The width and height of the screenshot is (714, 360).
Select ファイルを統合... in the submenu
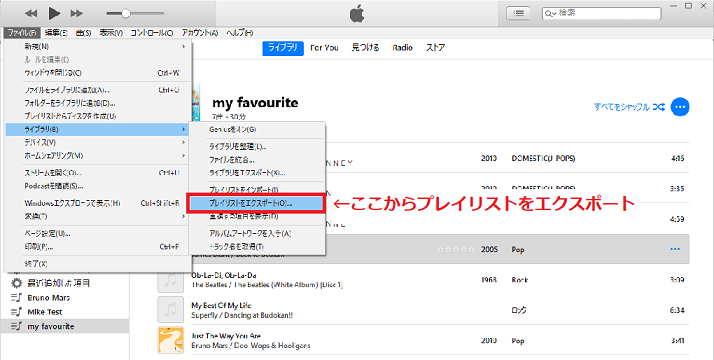[x=257, y=160]
